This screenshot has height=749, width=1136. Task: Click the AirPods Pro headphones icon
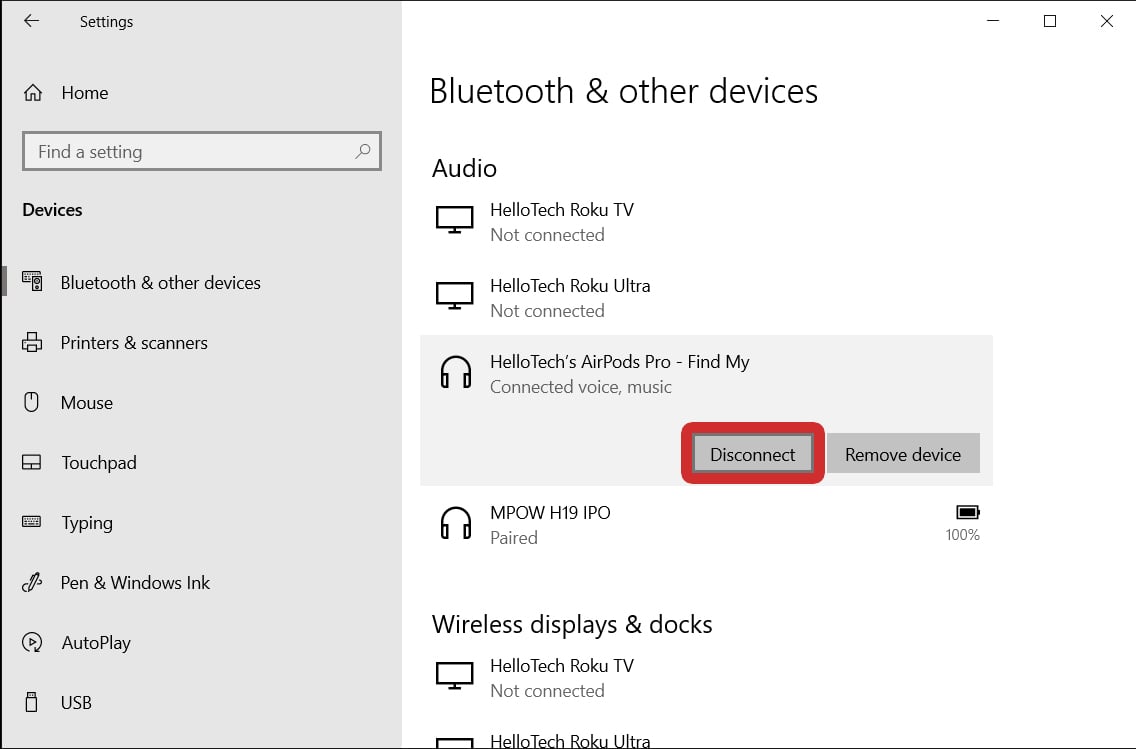(x=456, y=374)
